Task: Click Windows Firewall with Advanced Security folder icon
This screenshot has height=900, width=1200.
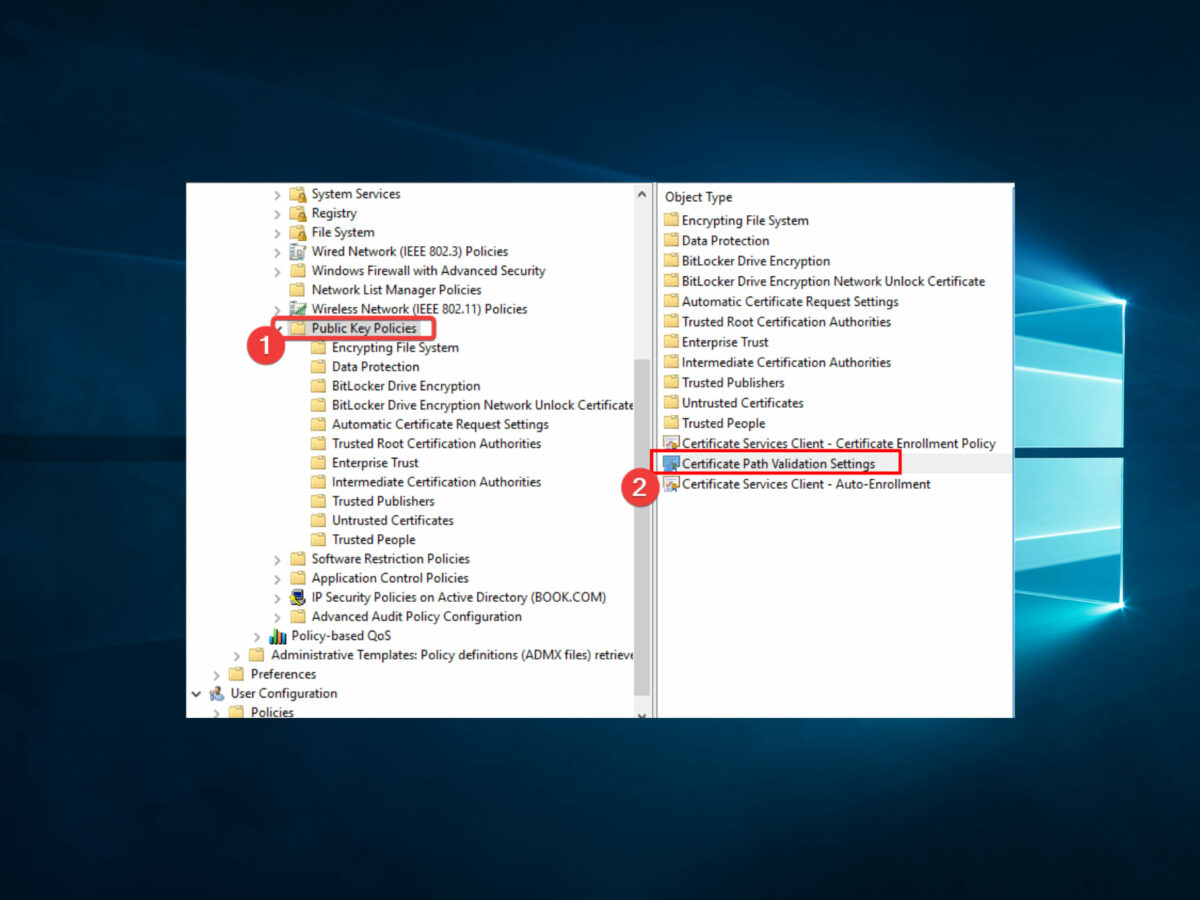Action: coord(297,271)
